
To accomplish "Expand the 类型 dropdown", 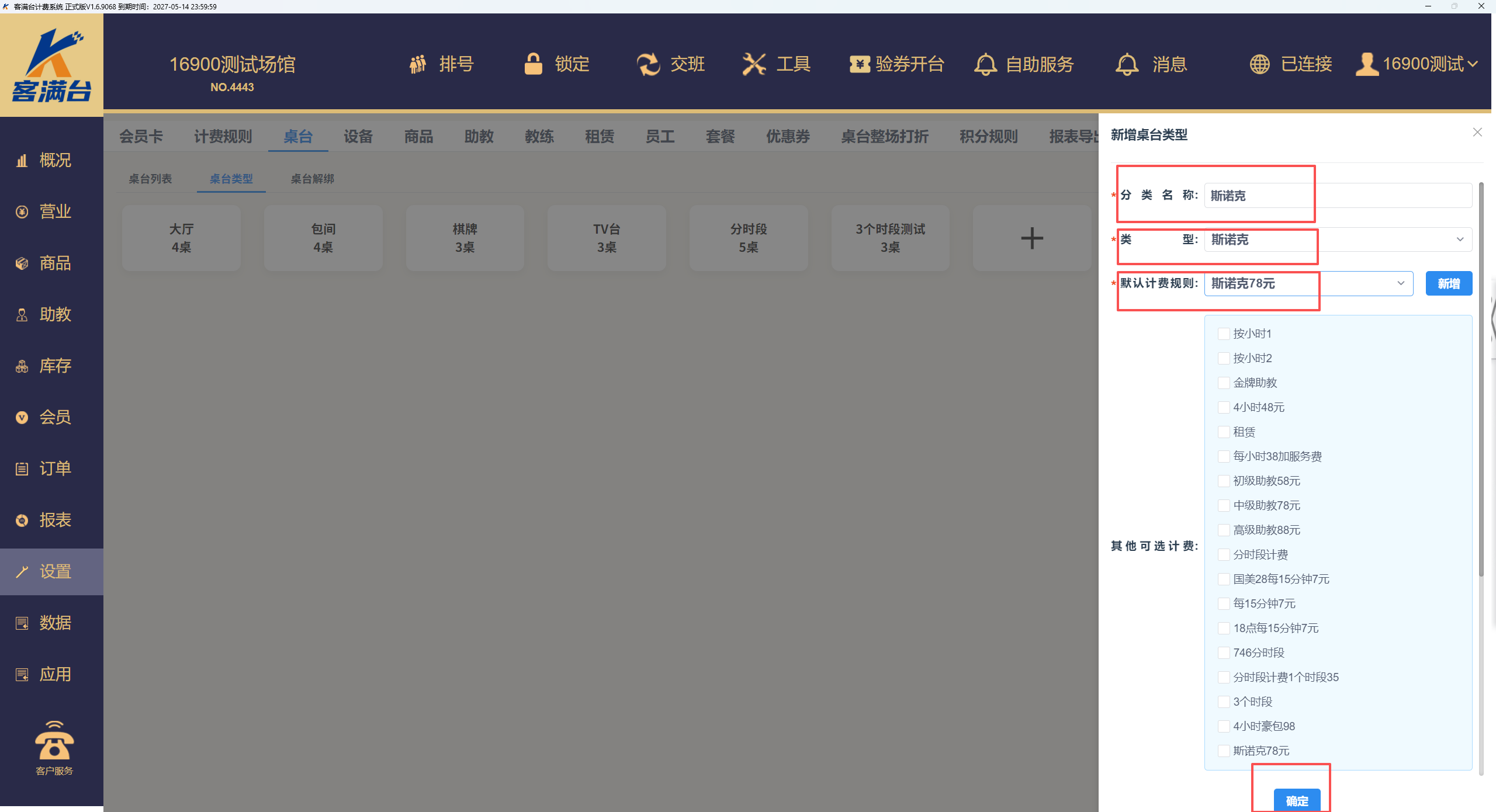I will point(1338,240).
